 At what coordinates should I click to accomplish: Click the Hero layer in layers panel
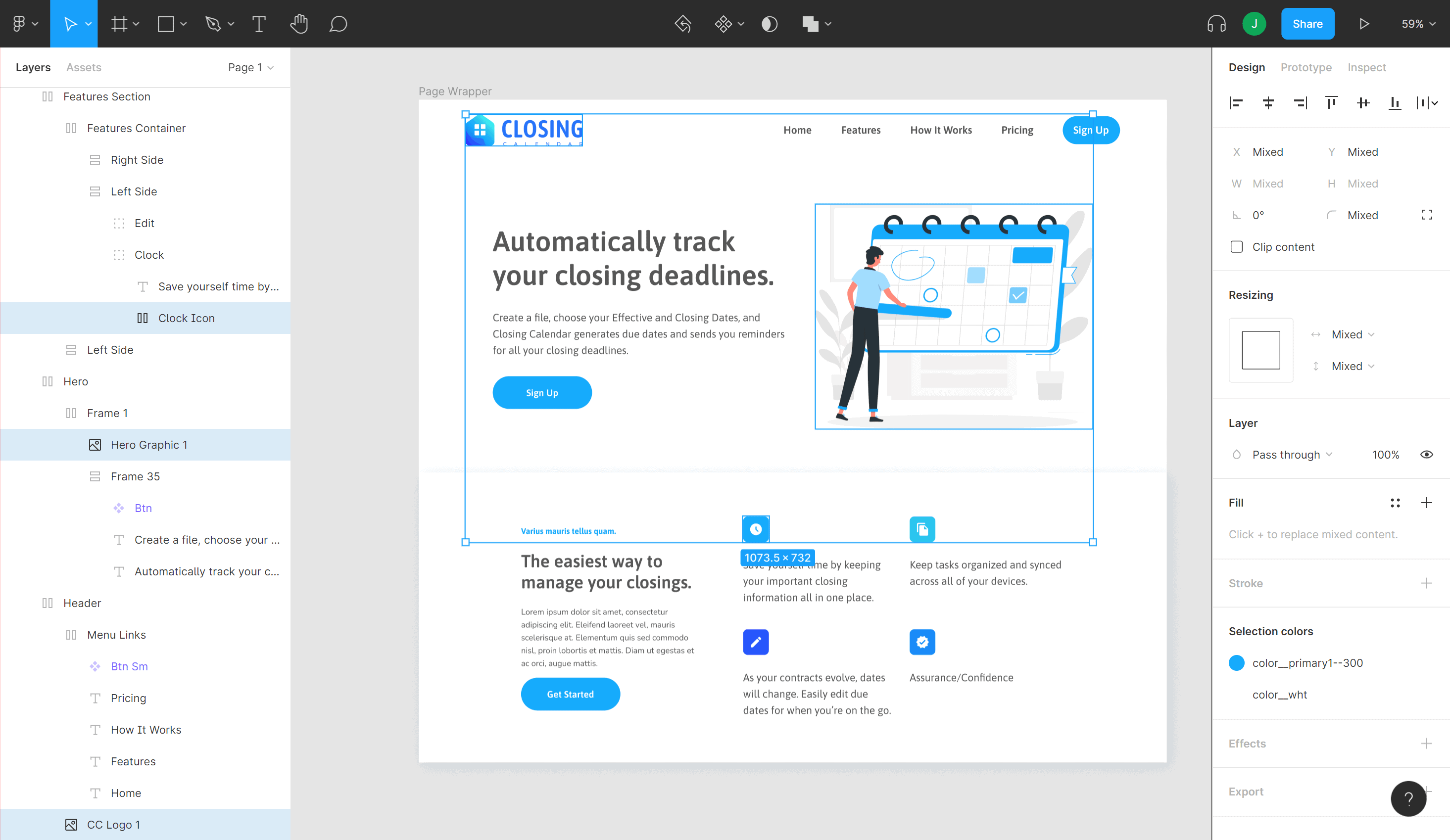click(77, 381)
